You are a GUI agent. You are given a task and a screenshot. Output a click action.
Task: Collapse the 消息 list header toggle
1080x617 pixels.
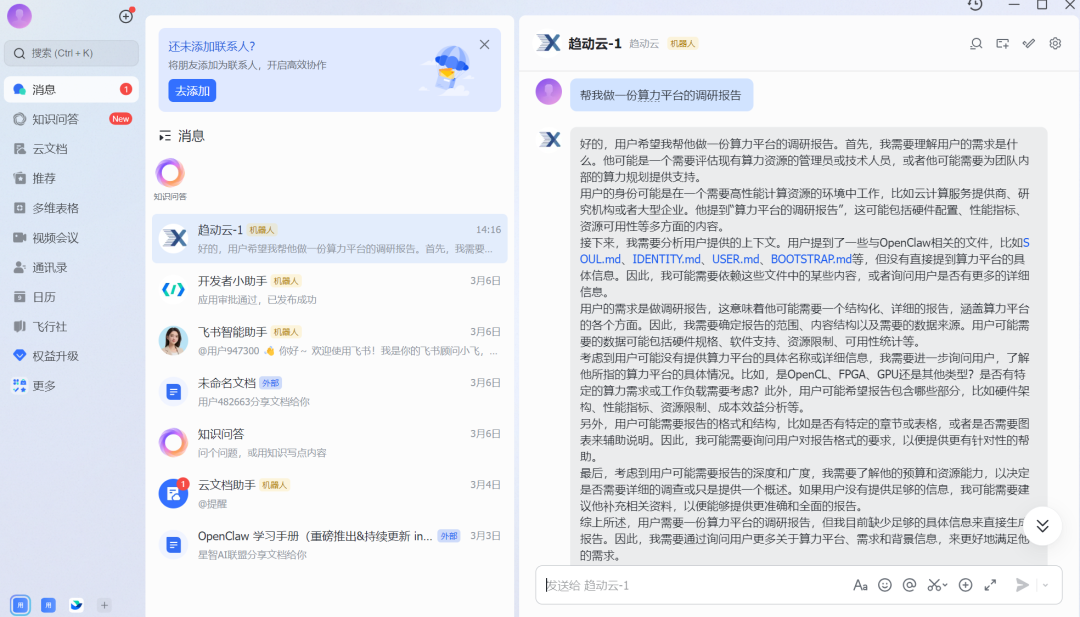coord(165,136)
